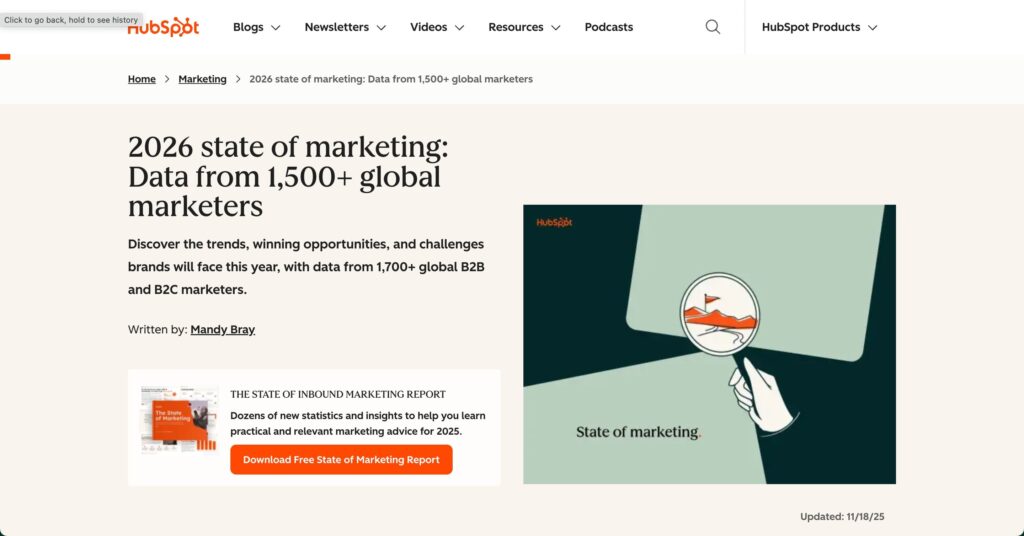This screenshot has width=1024, height=536.
Task: Click the Updated 11/18/25 date text
Action: coord(842,516)
